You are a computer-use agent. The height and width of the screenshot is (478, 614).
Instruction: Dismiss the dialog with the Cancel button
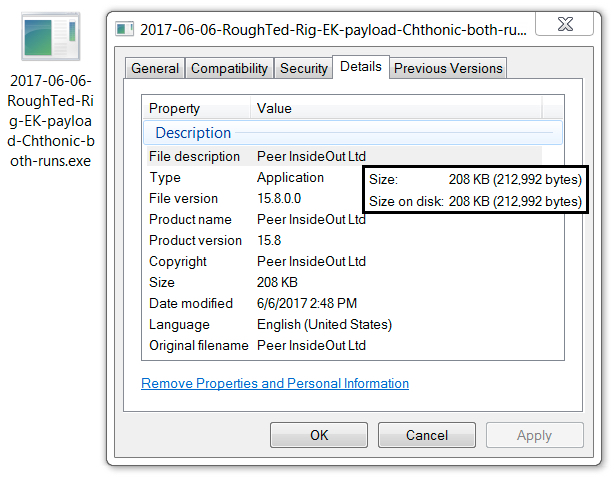tap(427, 435)
